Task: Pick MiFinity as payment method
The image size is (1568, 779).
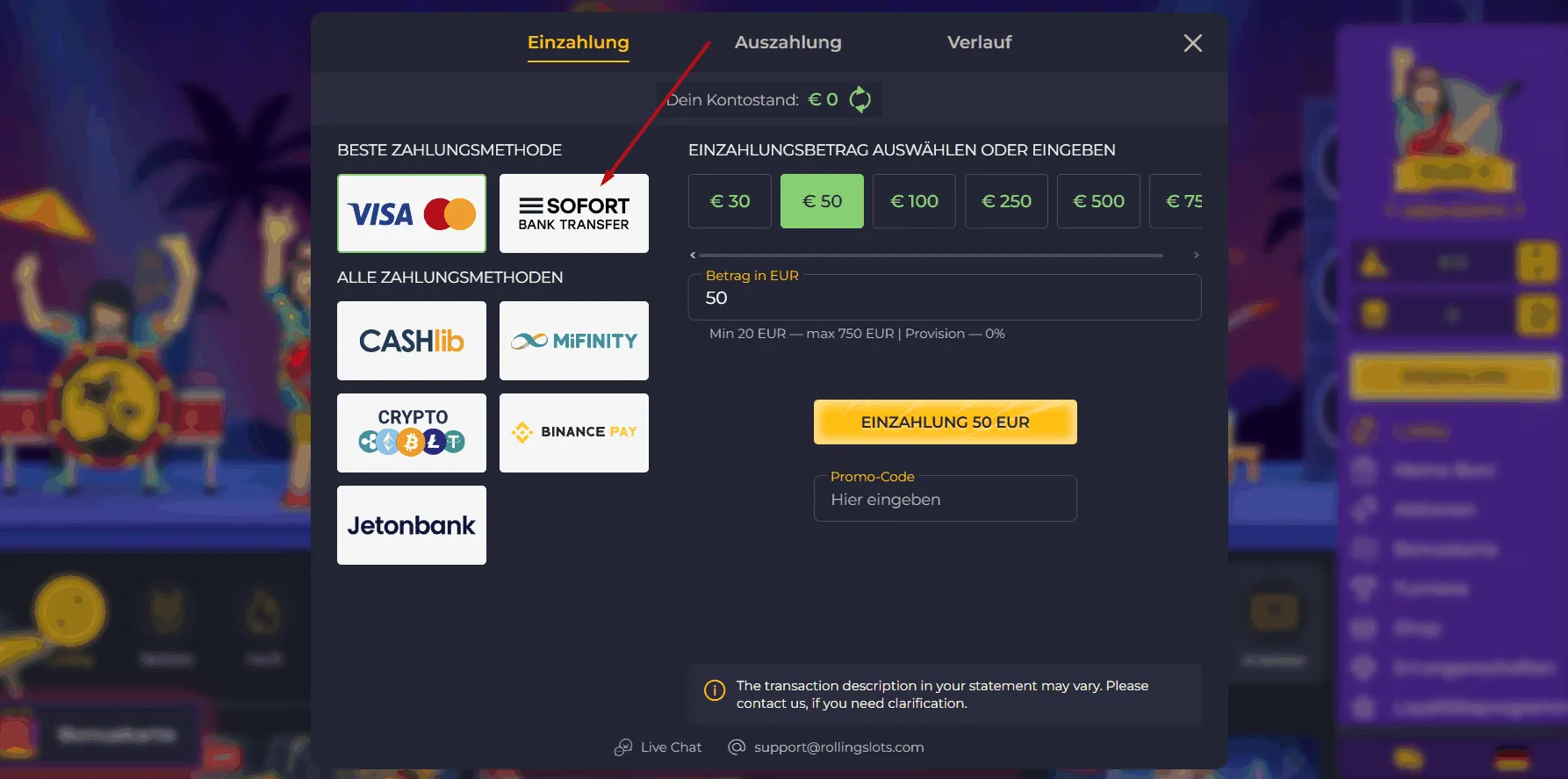Action: pos(573,341)
